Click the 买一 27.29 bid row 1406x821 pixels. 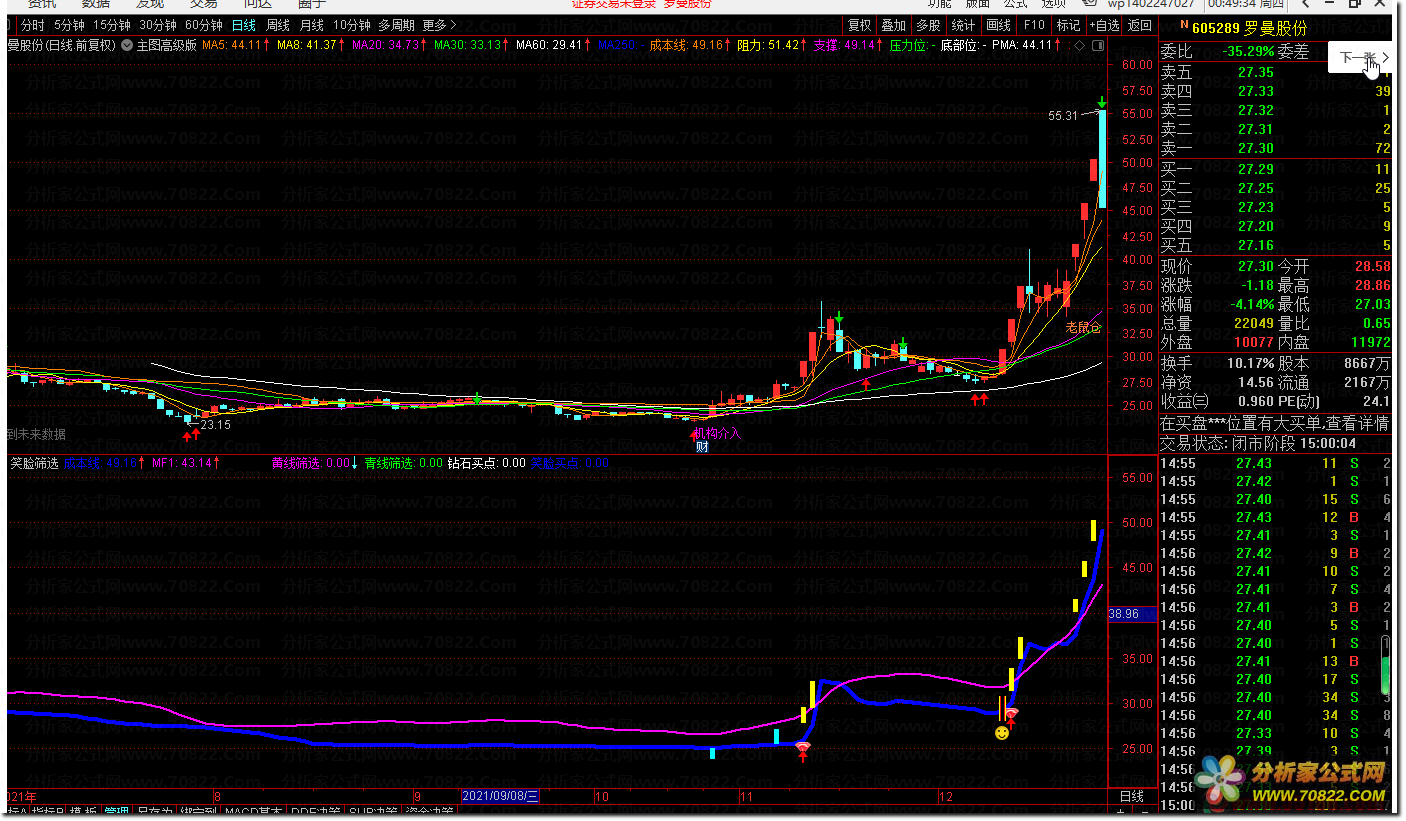tap(1276, 169)
